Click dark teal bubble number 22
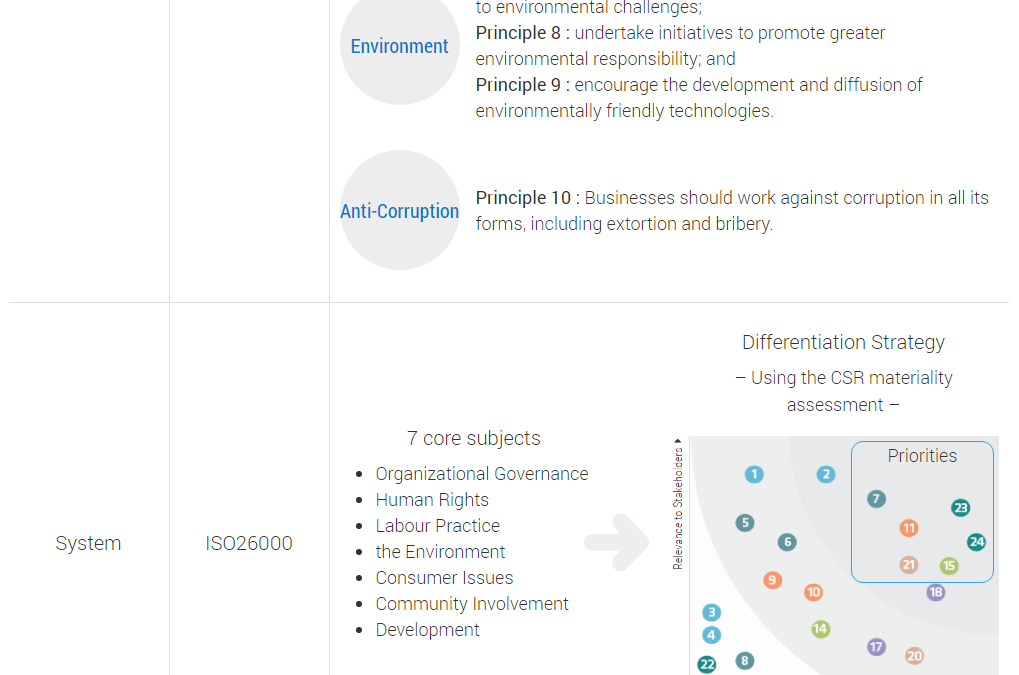This screenshot has width=1019, height=675. pos(707,664)
